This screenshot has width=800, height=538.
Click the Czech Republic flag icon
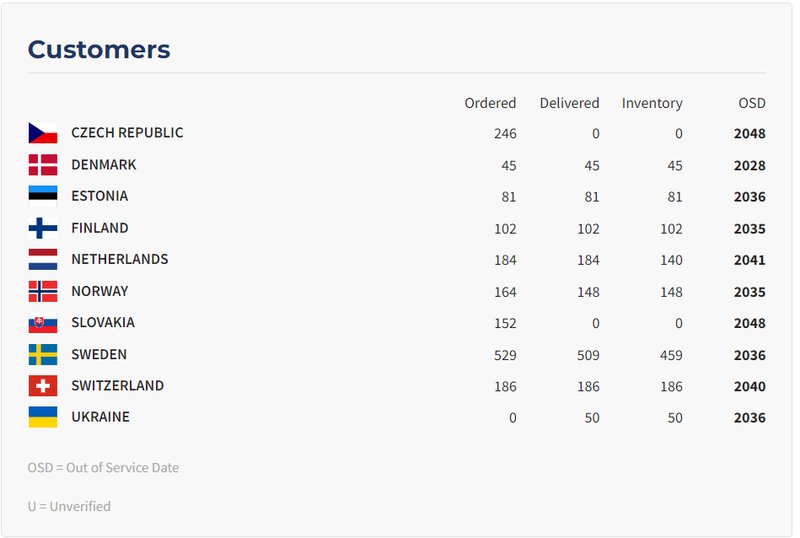pyautogui.click(x=43, y=133)
